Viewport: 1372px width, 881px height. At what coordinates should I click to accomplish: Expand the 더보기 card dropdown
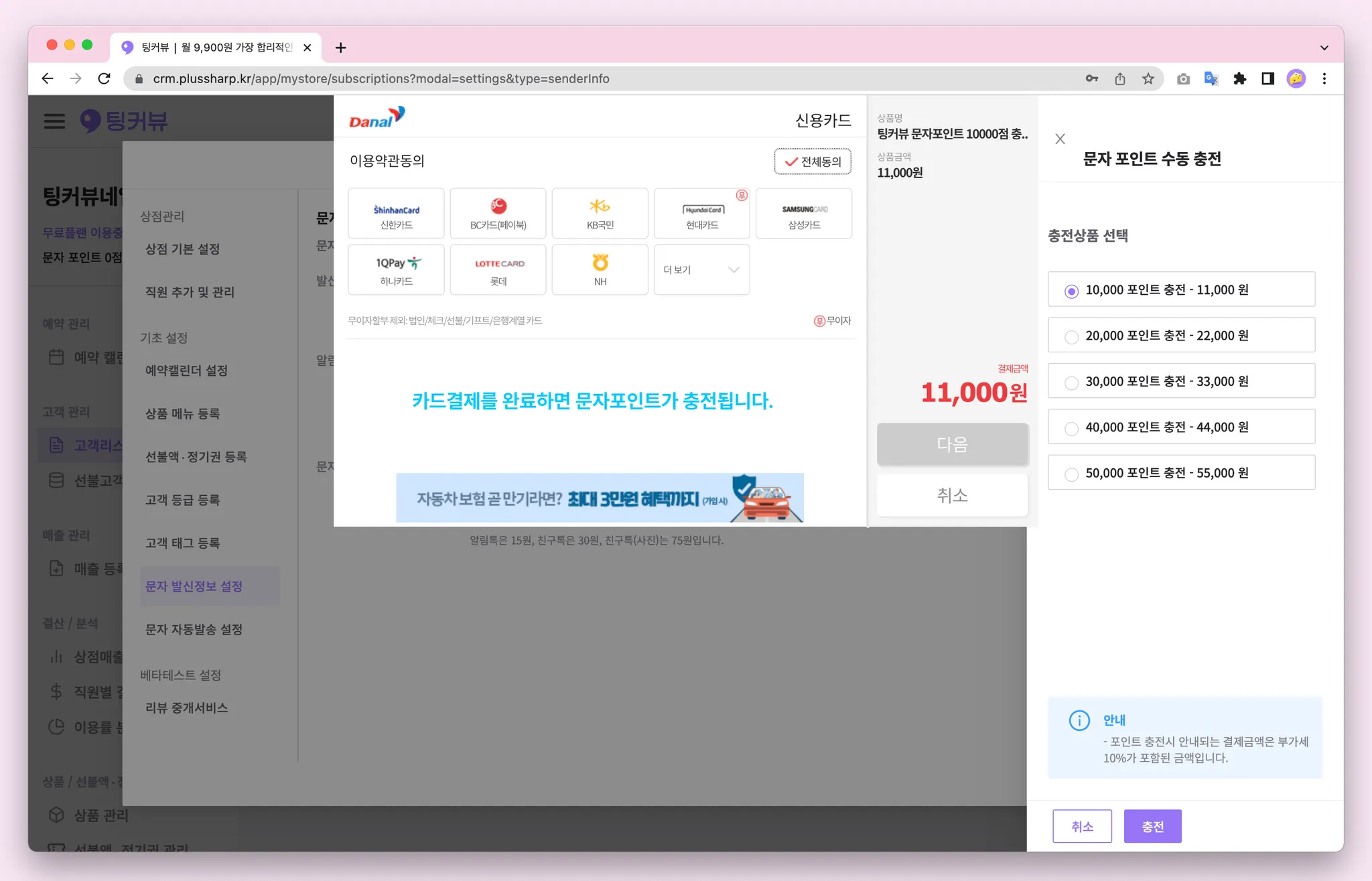click(701, 270)
